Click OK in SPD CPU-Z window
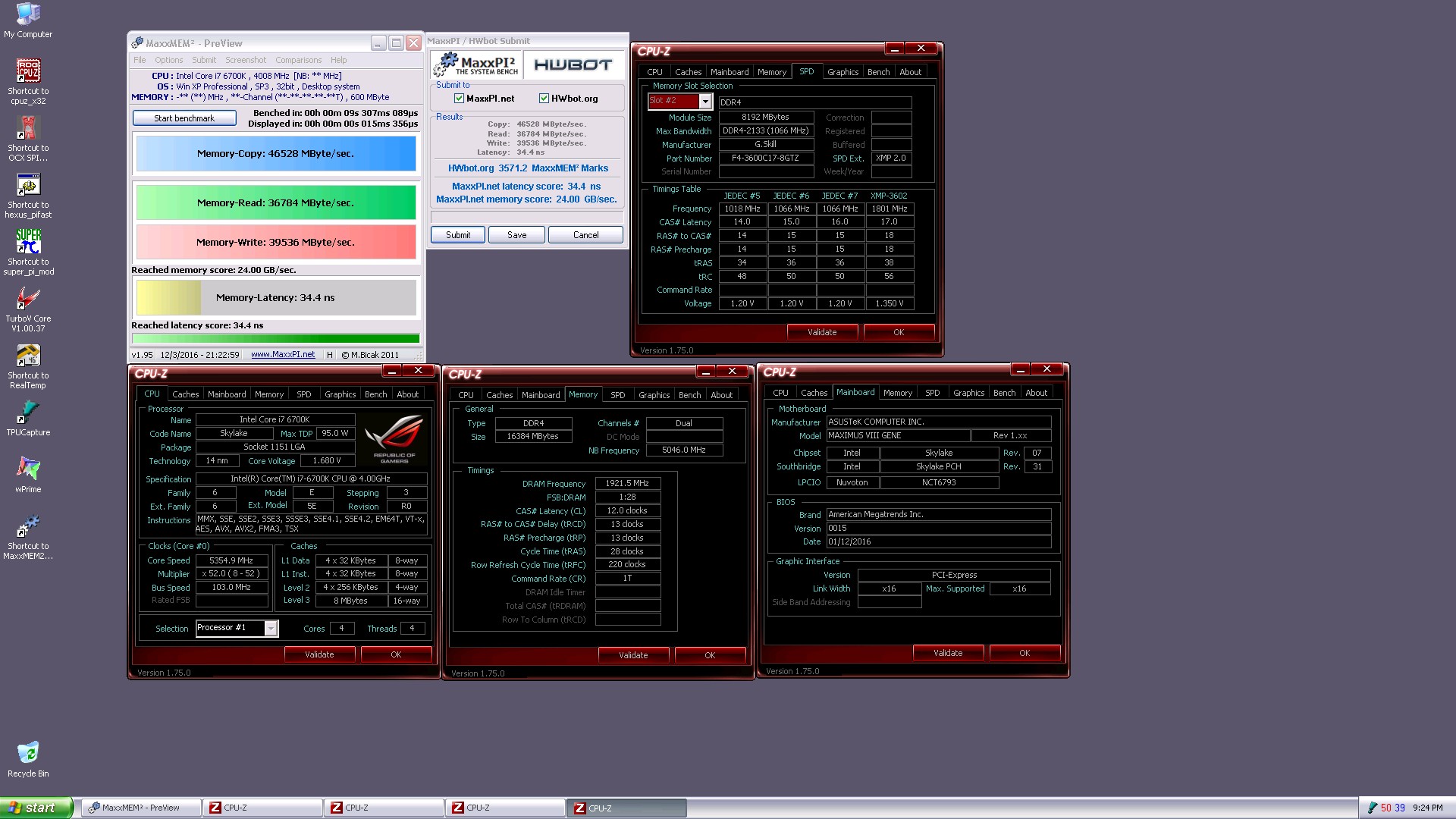This screenshot has width=1456, height=819. pos(899,332)
